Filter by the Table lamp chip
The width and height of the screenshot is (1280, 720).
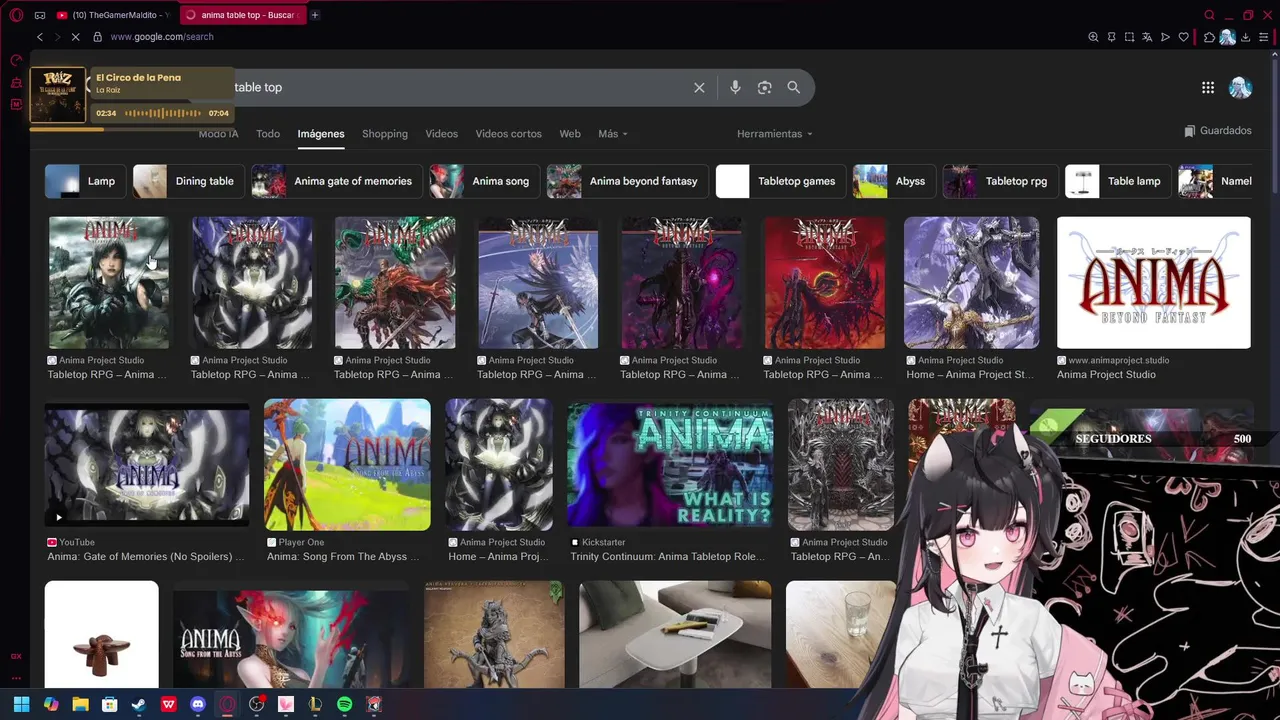(x=1118, y=181)
